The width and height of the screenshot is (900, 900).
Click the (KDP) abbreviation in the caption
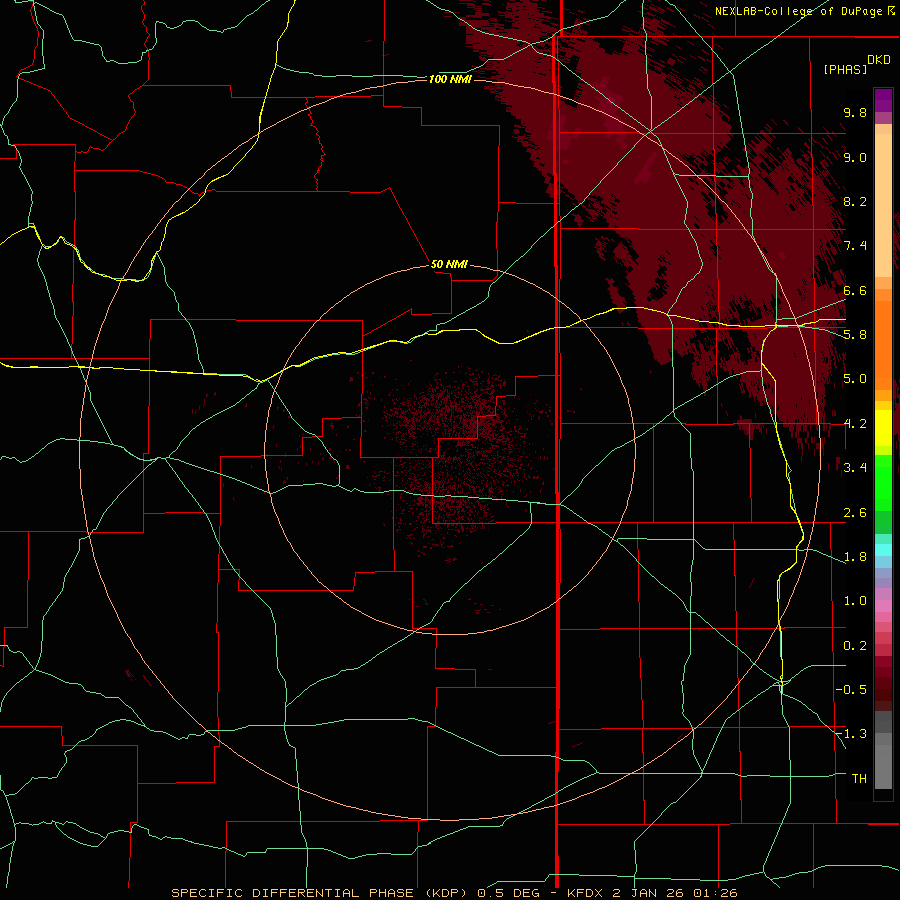[x=448, y=893]
